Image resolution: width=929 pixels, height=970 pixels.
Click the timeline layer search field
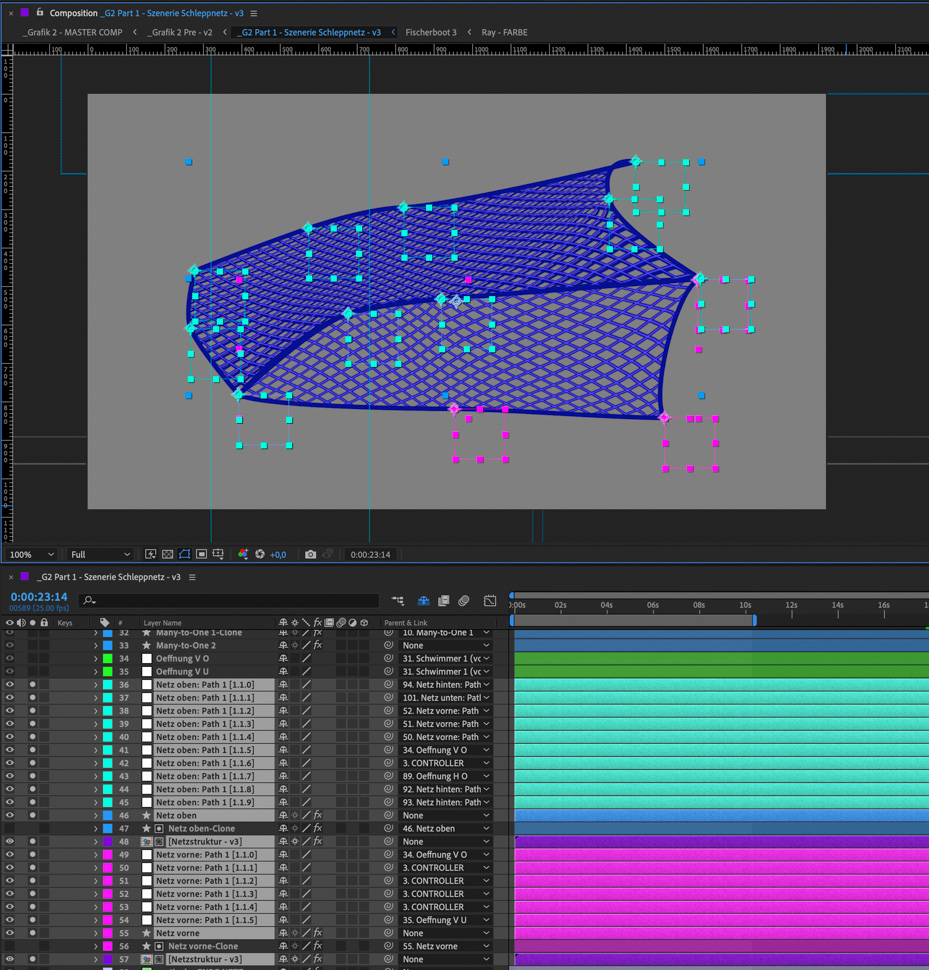[x=230, y=601]
